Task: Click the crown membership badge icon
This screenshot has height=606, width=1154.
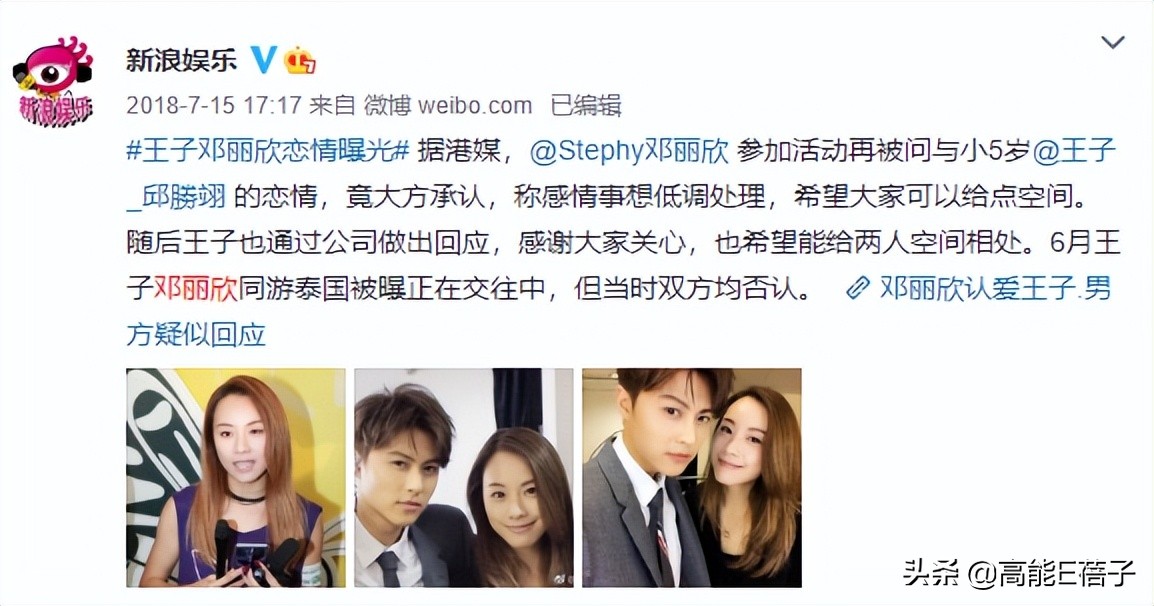Action: tap(300, 60)
